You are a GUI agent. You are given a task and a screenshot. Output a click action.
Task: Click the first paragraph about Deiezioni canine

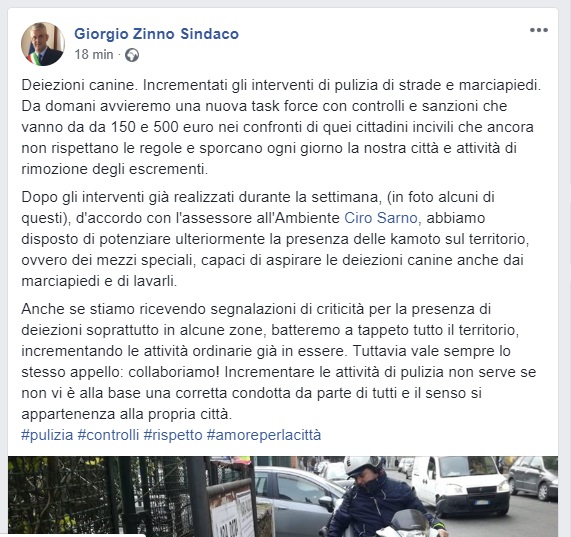click(281, 127)
